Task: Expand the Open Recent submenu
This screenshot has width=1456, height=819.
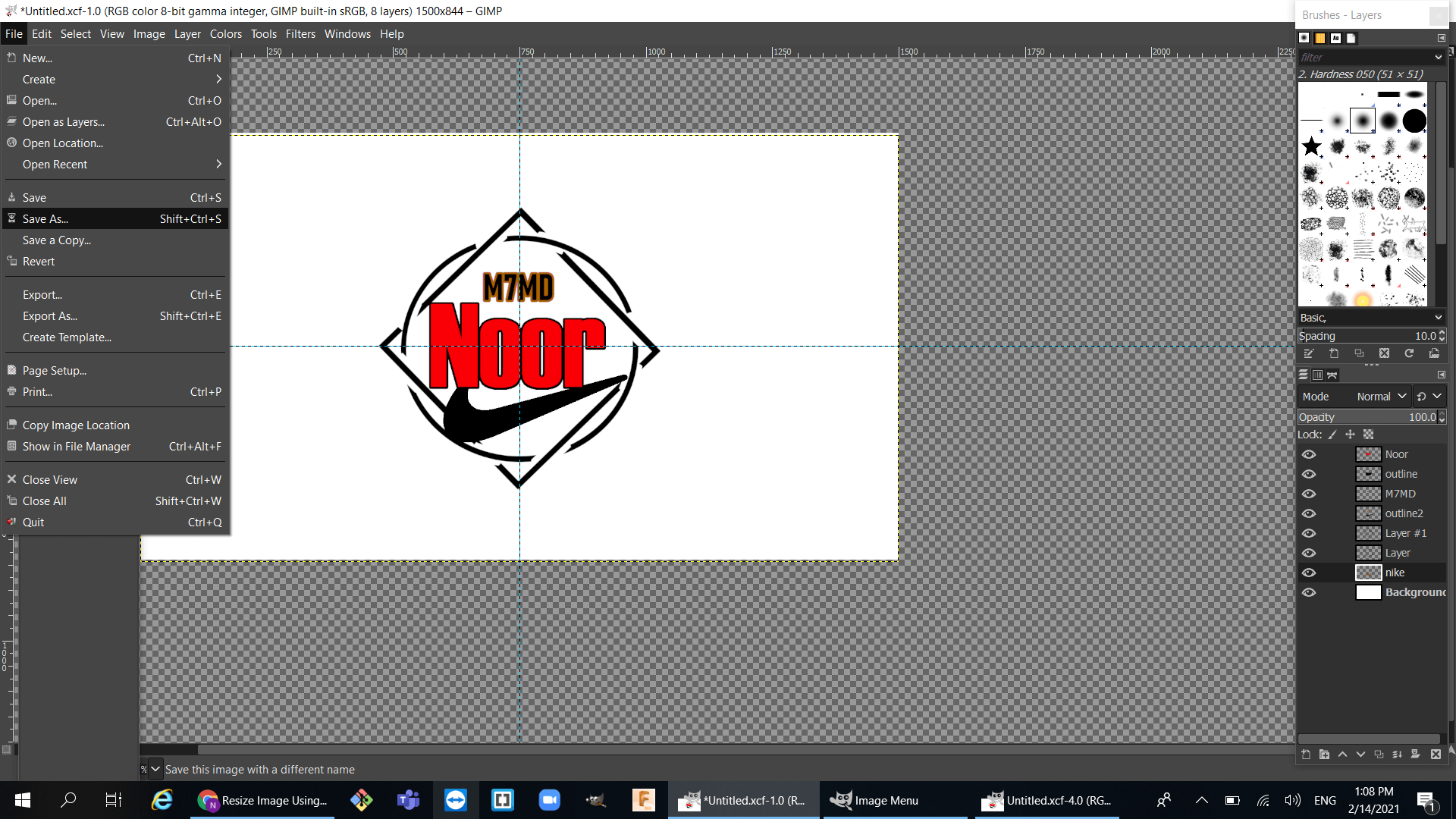Action: (115, 165)
